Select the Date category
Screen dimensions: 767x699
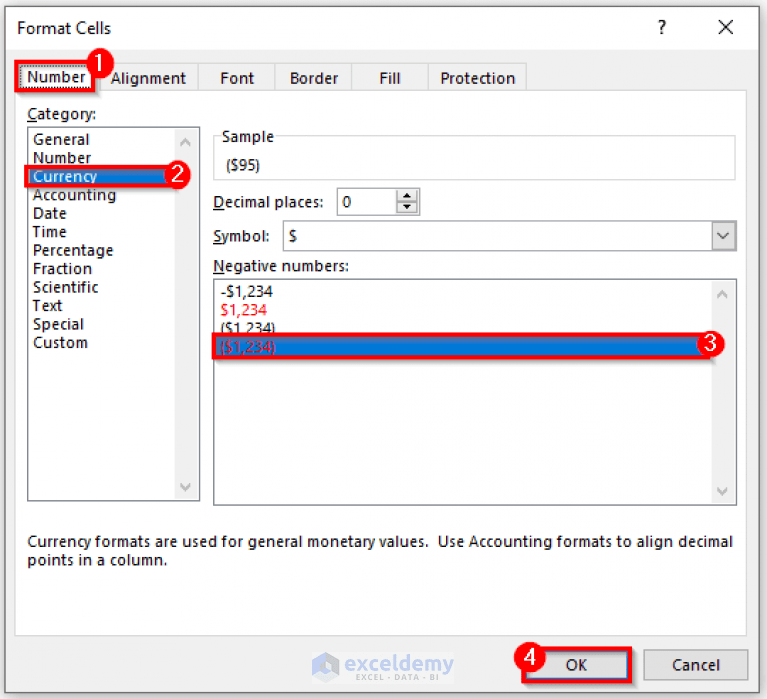tap(101, 213)
